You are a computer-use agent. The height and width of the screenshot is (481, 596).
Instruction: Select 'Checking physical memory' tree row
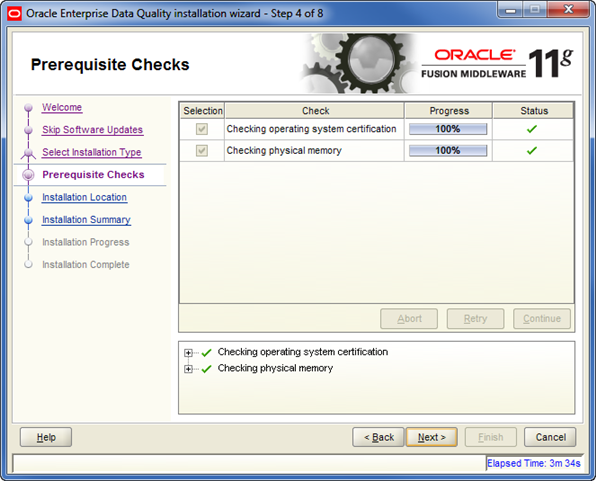275,368
